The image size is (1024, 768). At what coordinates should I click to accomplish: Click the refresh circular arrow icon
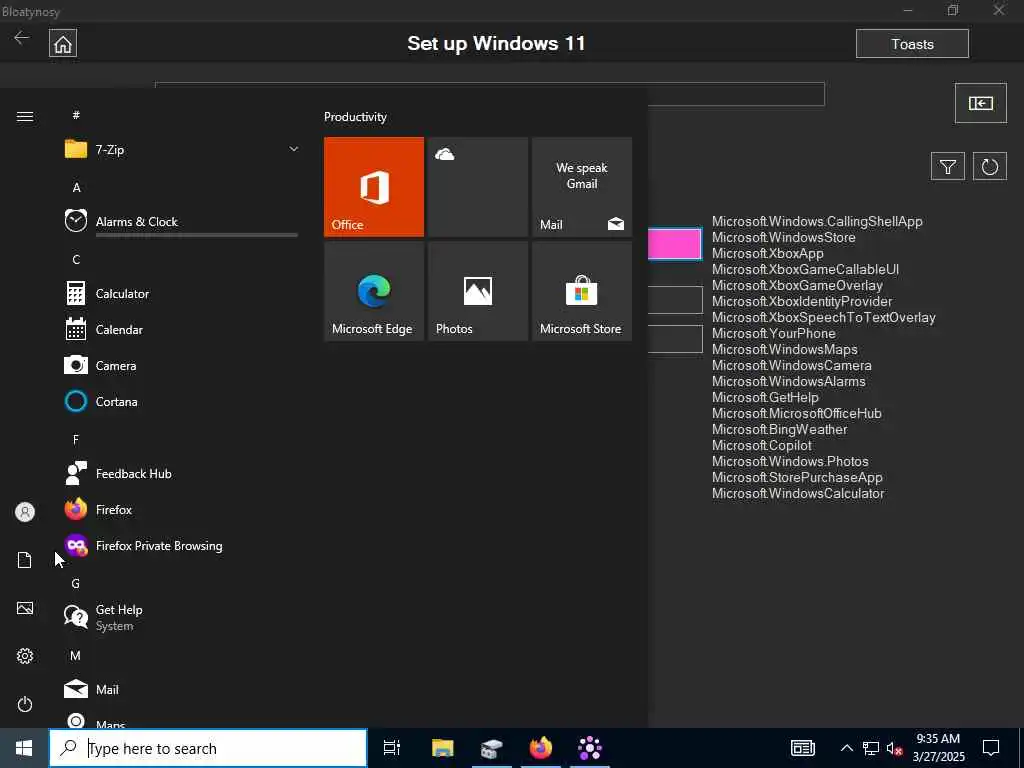pyautogui.click(x=989, y=167)
